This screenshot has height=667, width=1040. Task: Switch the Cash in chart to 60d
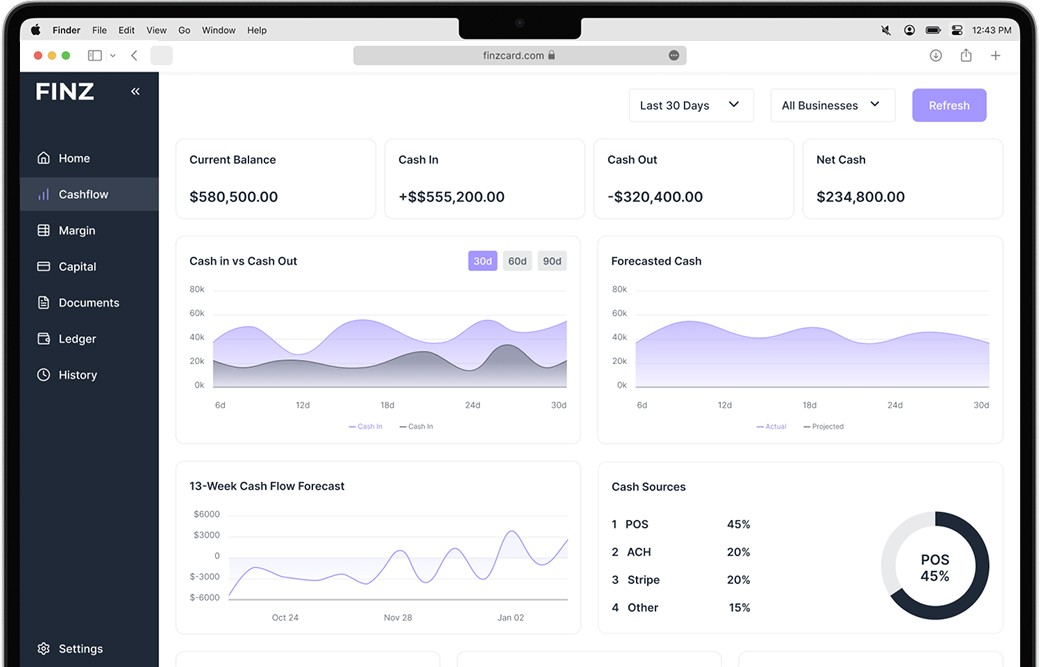517,260
